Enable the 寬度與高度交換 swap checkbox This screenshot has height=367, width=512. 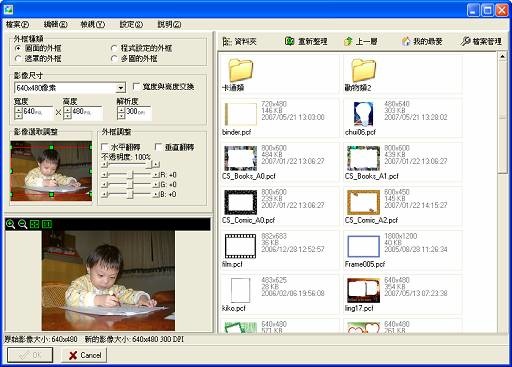click(136, 87)
